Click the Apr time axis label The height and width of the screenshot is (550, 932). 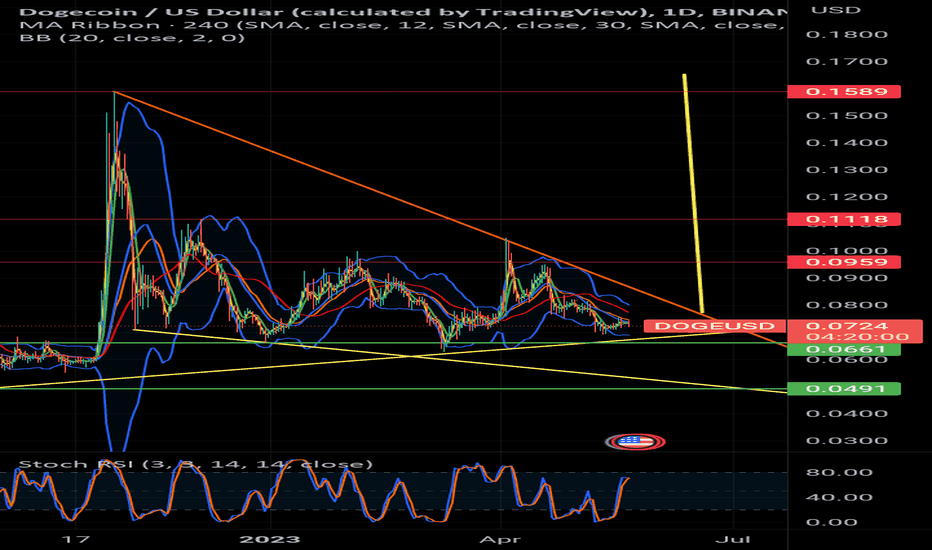click(500, 540)
